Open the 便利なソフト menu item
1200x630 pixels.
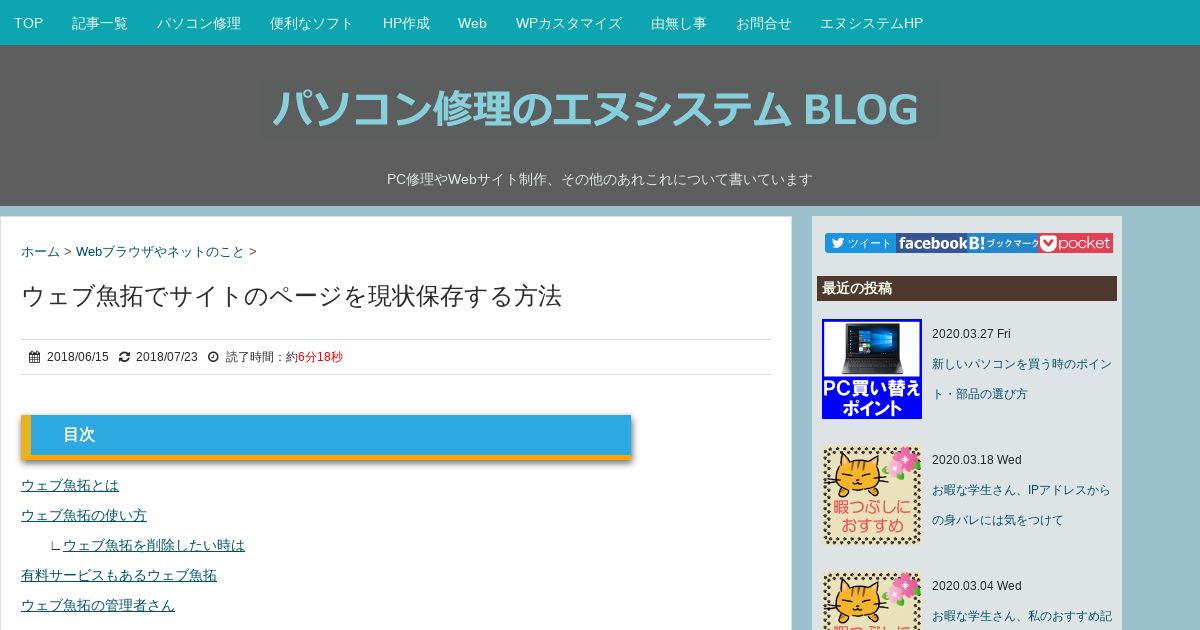pos(312,22)
